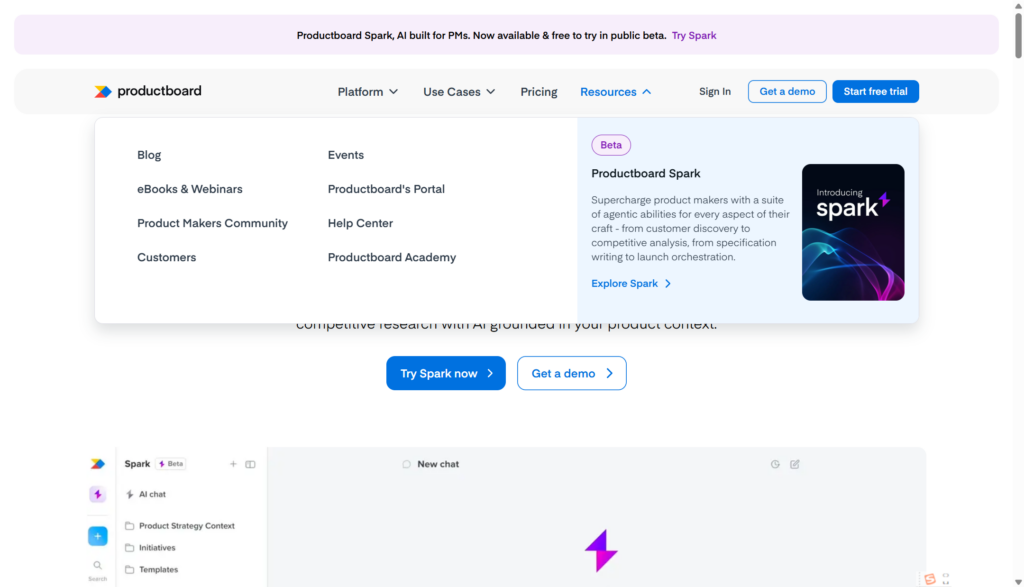Click Try Spark in the top banner

coord(694,36)
